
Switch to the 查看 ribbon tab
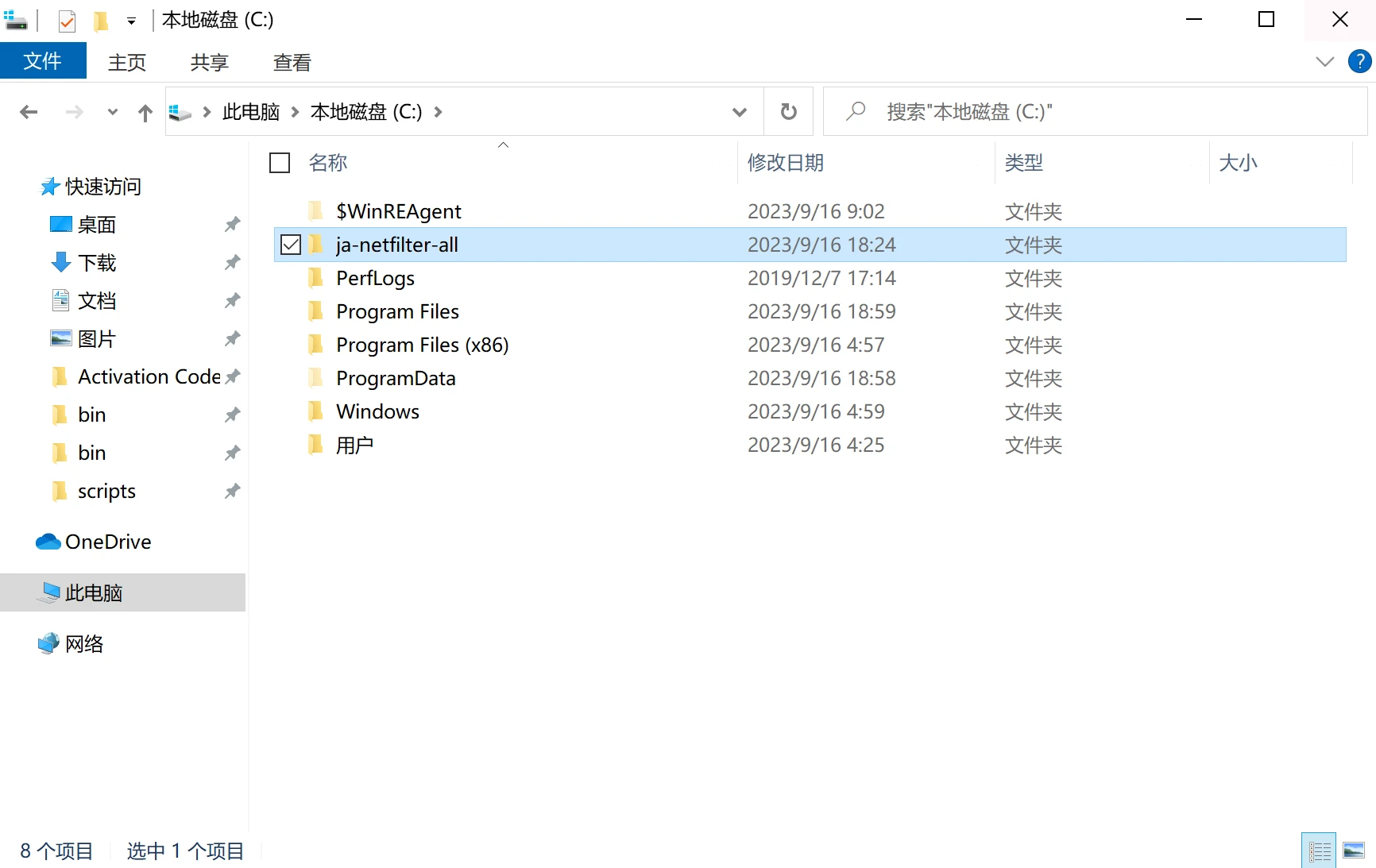tap(292, 63)
